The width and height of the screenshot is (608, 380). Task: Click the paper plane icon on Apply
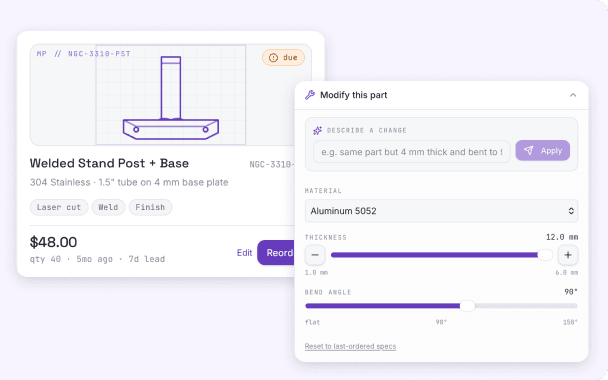[529, 150]
